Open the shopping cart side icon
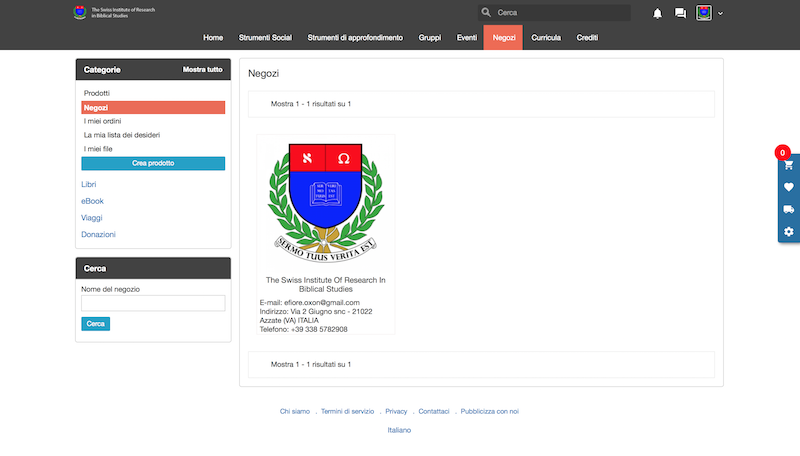The width and height of the screenshot is (800, 456). coord(789,165)
